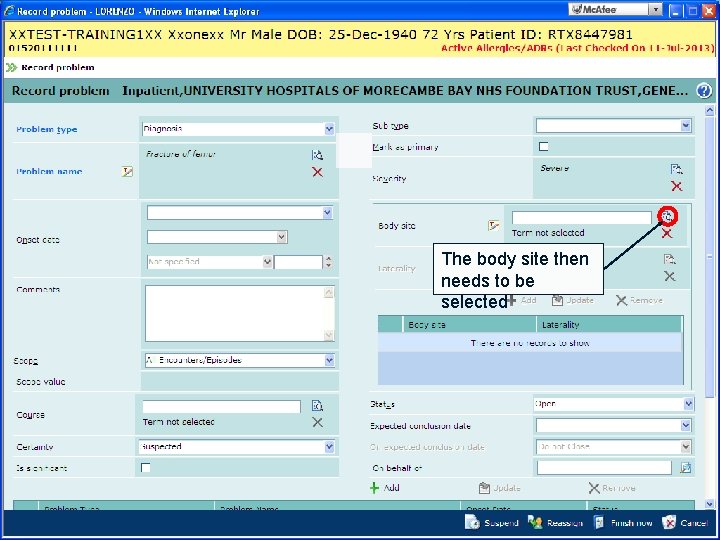Expand the Scope Encounters/Episodes dropdown
720x540 pixels.
pyautogui.click(x=329, y=360)
